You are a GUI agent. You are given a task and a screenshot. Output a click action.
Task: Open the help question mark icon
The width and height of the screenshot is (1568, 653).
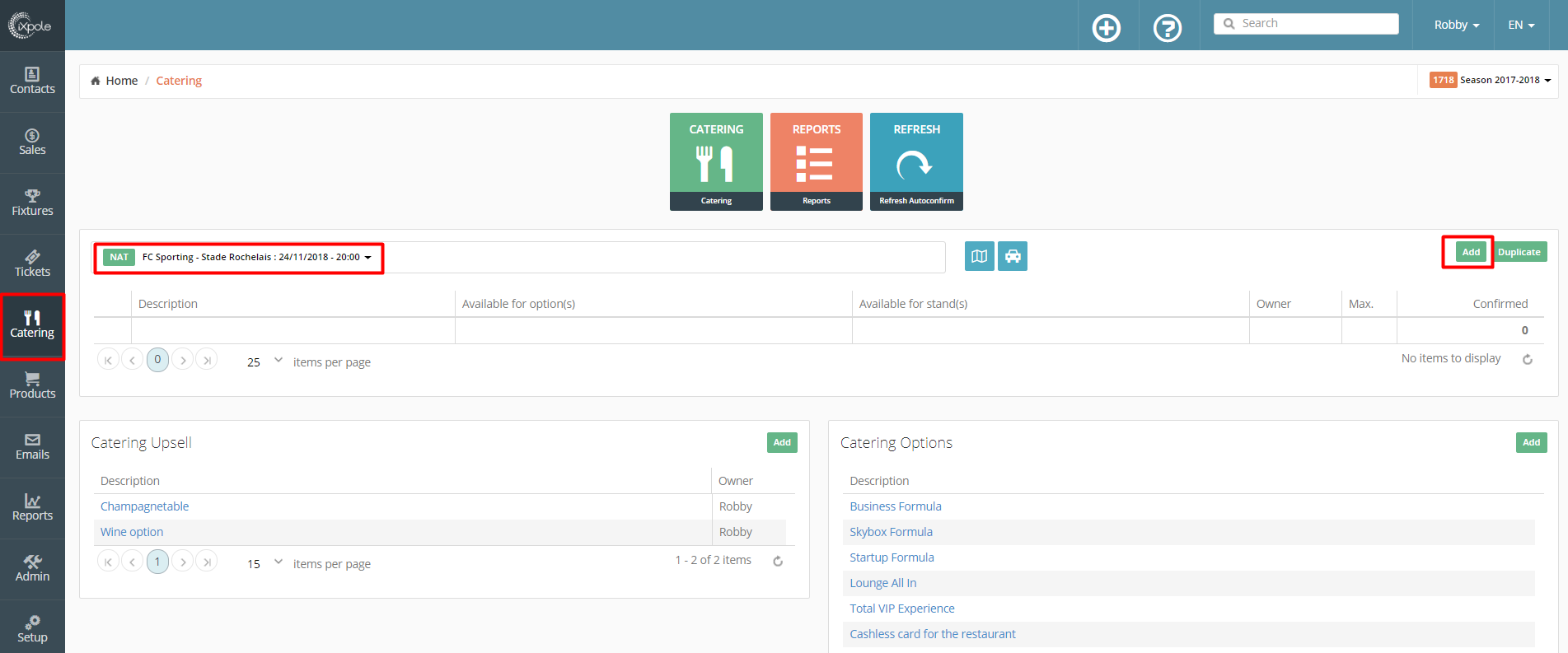[x=1168, y=28]
